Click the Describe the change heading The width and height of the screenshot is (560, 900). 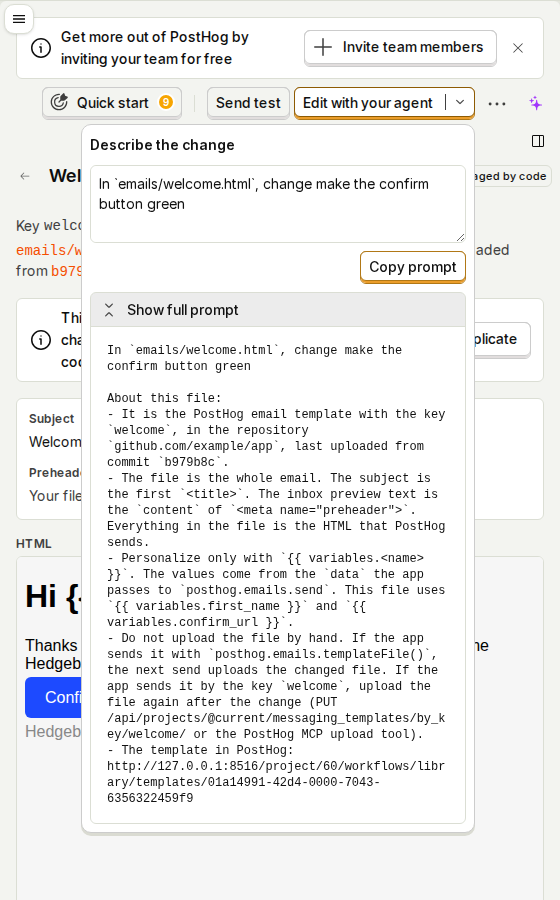click(162, 145)
